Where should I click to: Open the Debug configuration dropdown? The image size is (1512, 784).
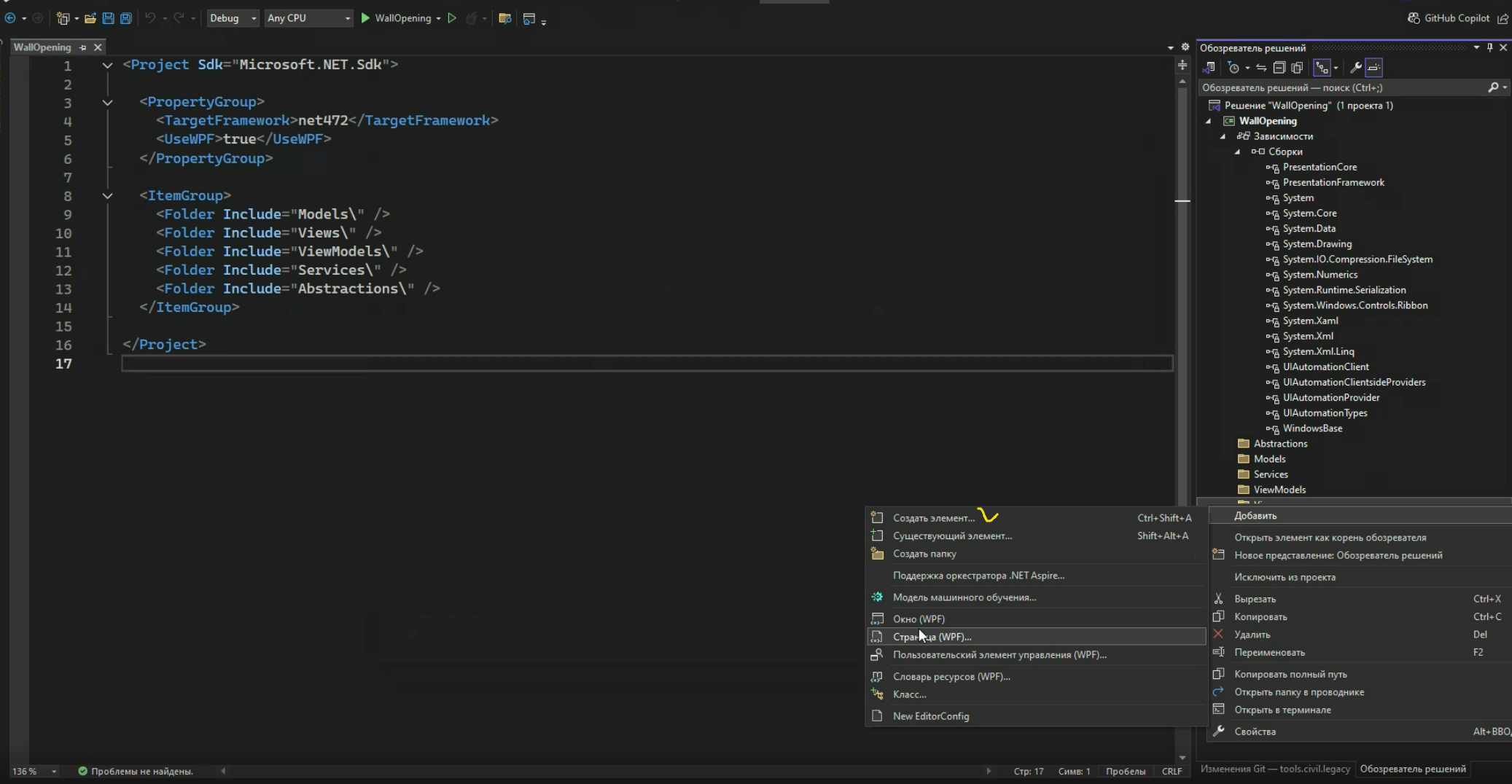point(233,18)
